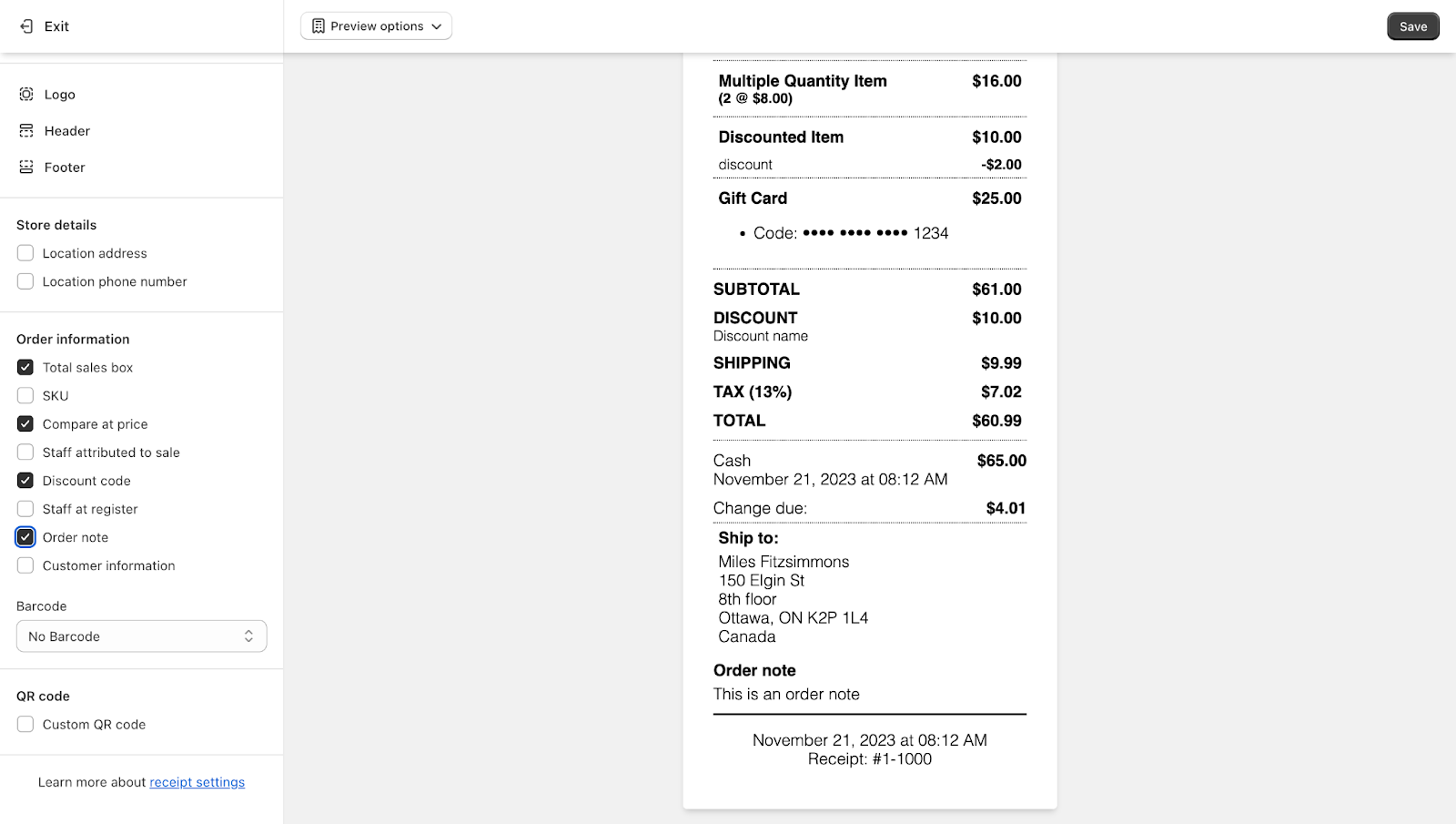
Task: Expand the Preview options chevron
Action: coord(437,26)
